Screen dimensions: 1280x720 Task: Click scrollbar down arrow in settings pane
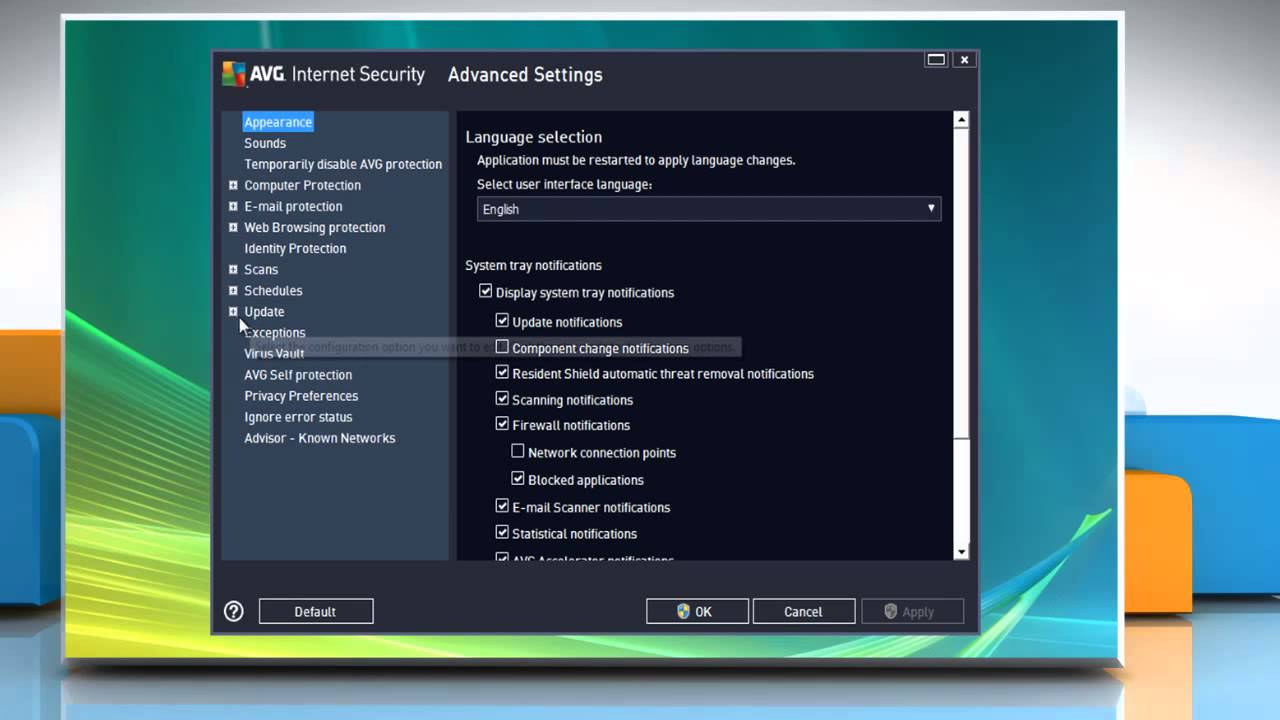tap(961, 551)
